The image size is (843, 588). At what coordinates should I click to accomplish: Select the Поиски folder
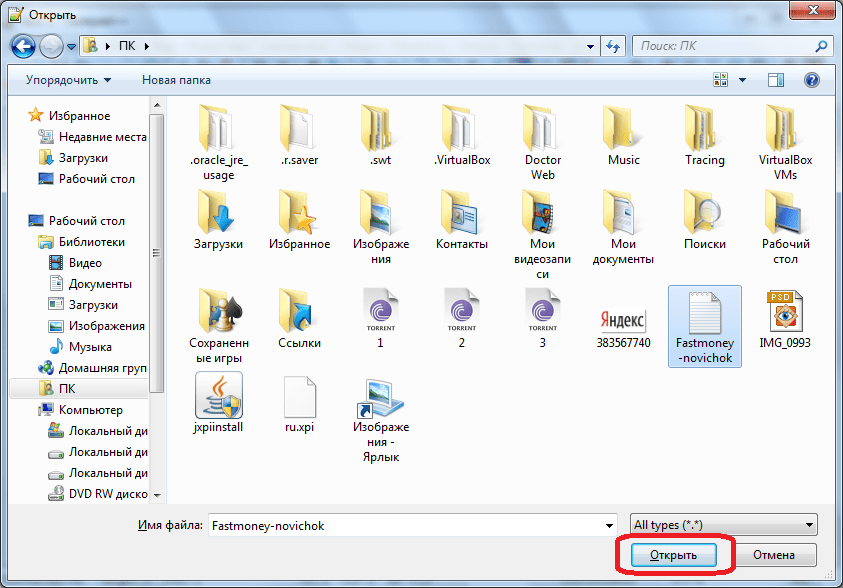click(x=704, y=220)
